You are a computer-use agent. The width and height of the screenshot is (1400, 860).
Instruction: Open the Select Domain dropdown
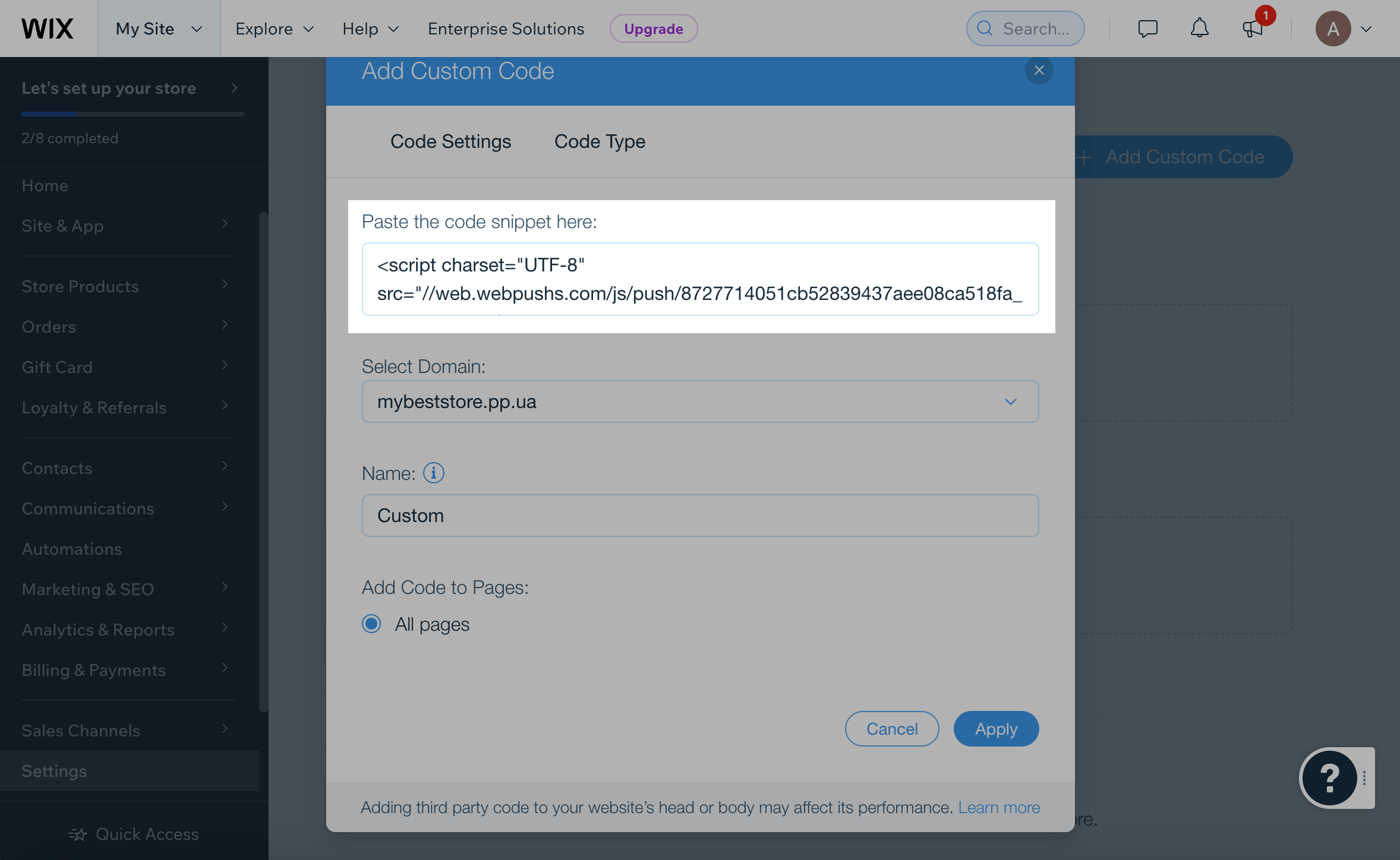pos(700,402)
